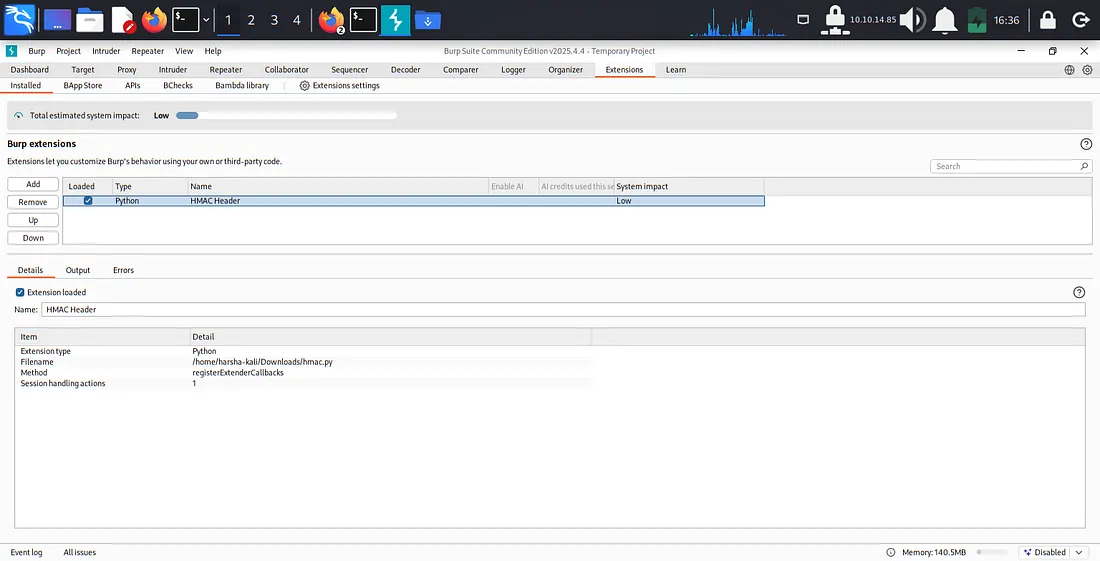
Task: Open the View menu
Action: point(184,51)
